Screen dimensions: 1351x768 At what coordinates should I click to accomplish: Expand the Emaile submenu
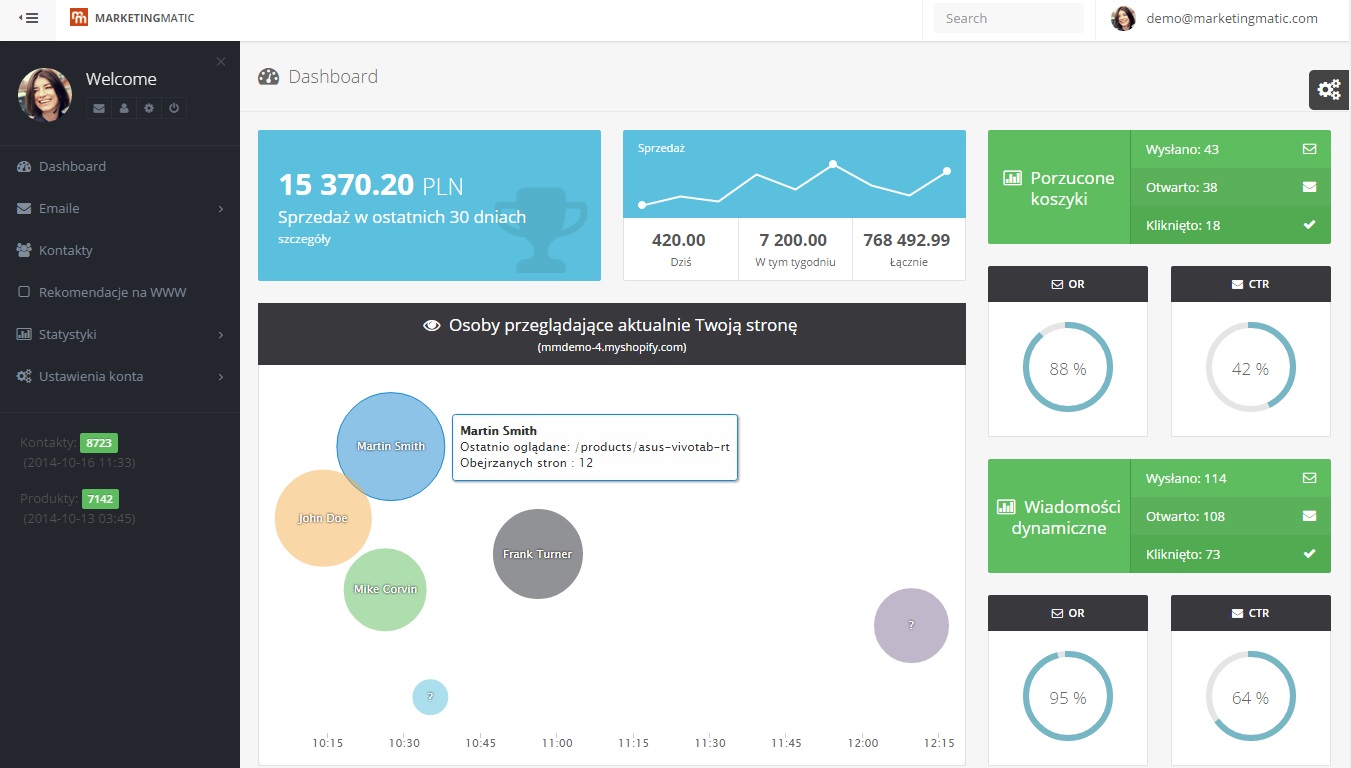[x=120, y=208]
